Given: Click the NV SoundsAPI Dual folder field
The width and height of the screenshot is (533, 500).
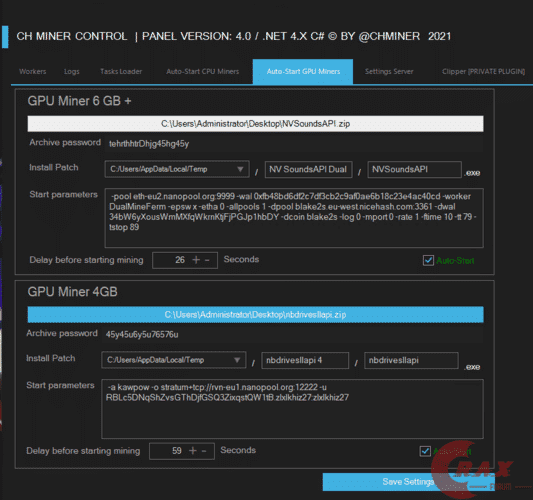Looking at the screenshot, I should tap(308, 169).
